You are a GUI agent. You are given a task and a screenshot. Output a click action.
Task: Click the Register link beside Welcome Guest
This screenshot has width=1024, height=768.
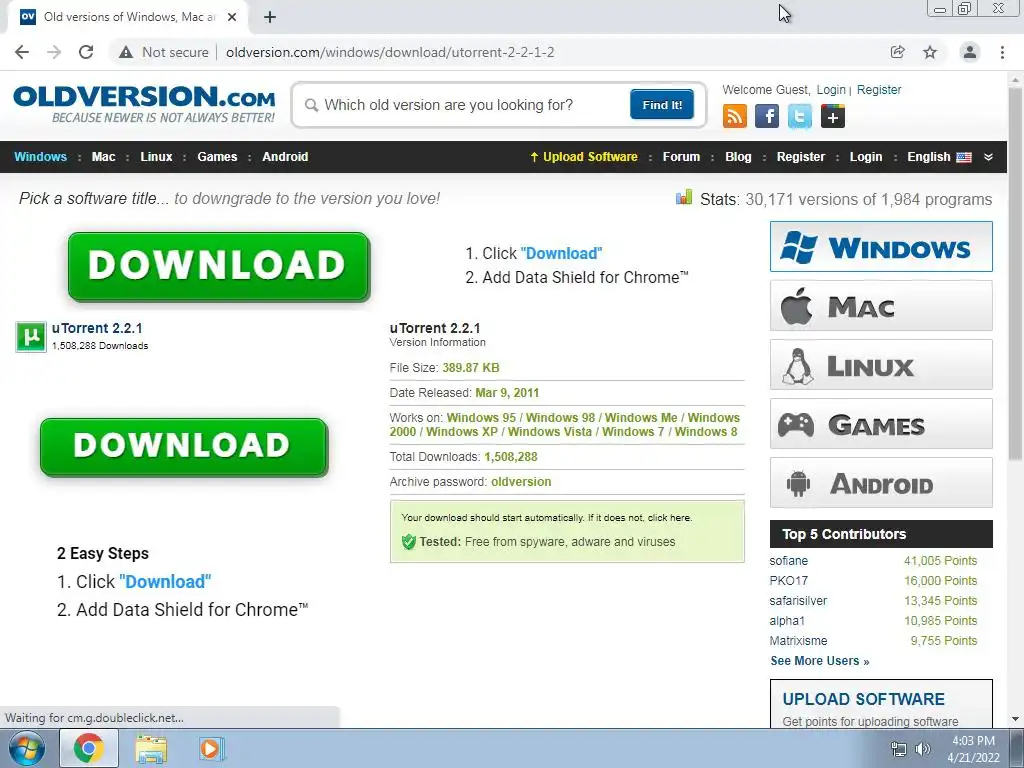pos(878,89)
